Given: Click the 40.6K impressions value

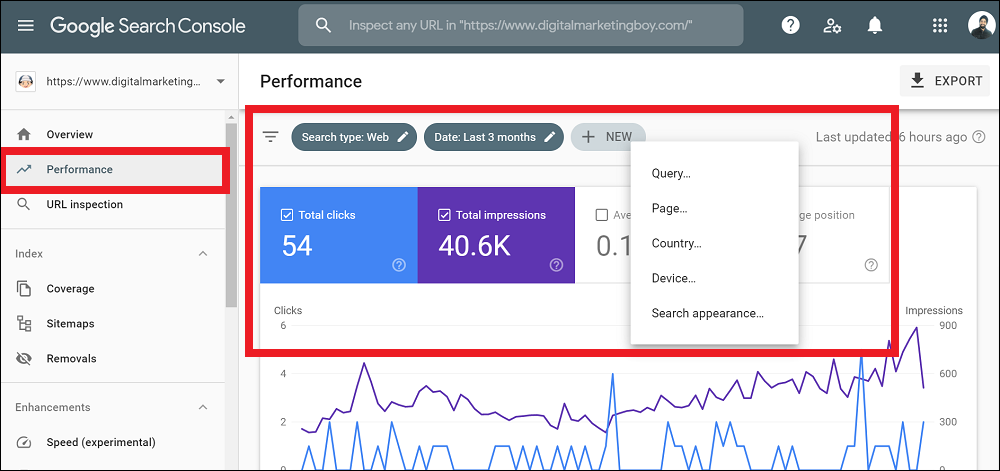Looking at the screenshot, I should coord(474,245).
